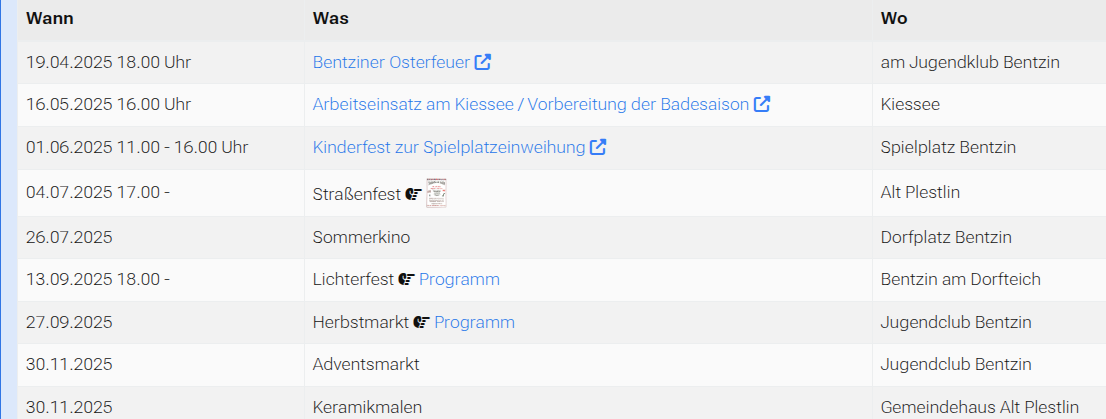
Task: Open the Bentziner Osterfeuer link
Action: [x=391, y=62]
